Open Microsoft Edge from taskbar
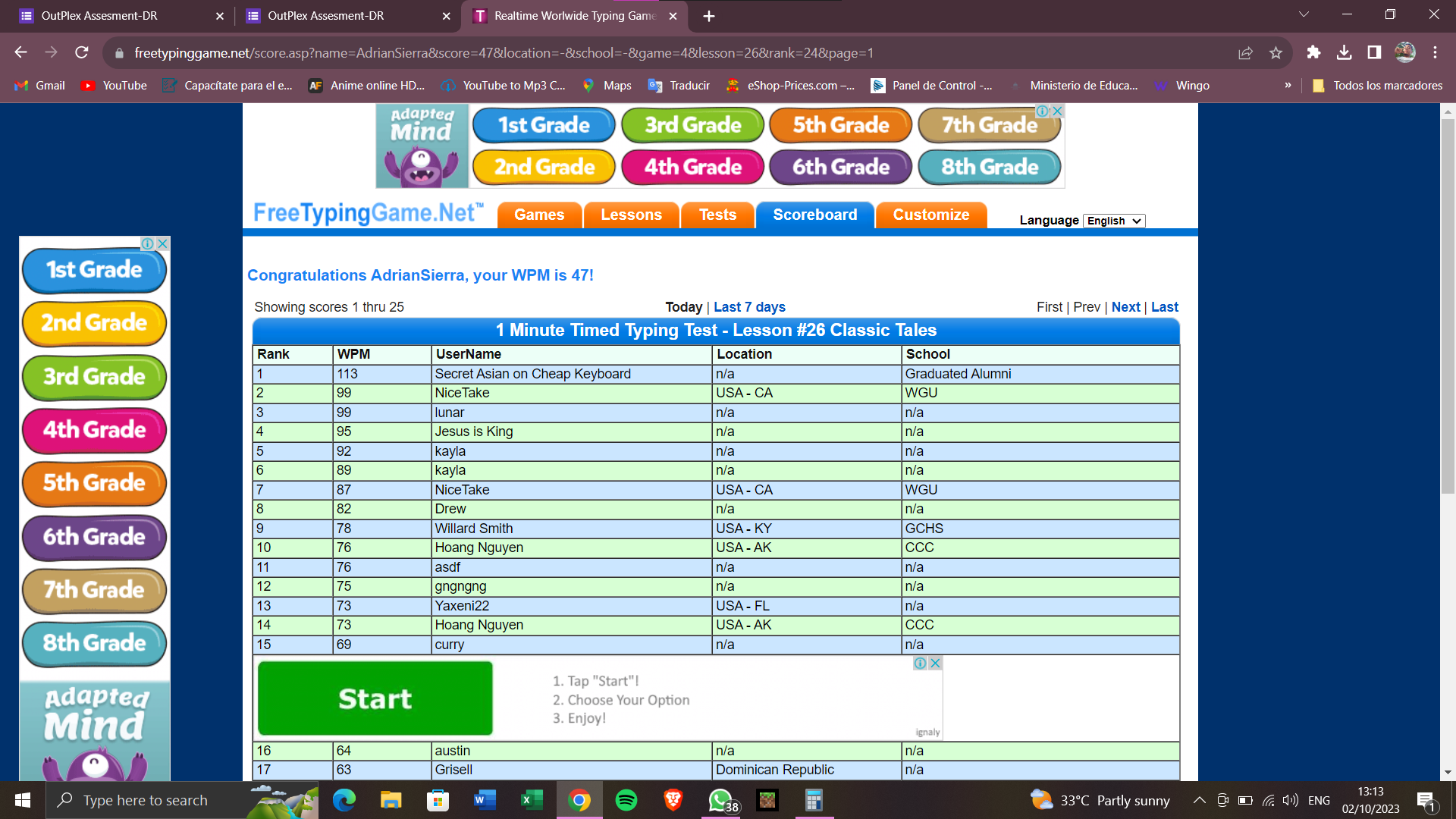 344,800
